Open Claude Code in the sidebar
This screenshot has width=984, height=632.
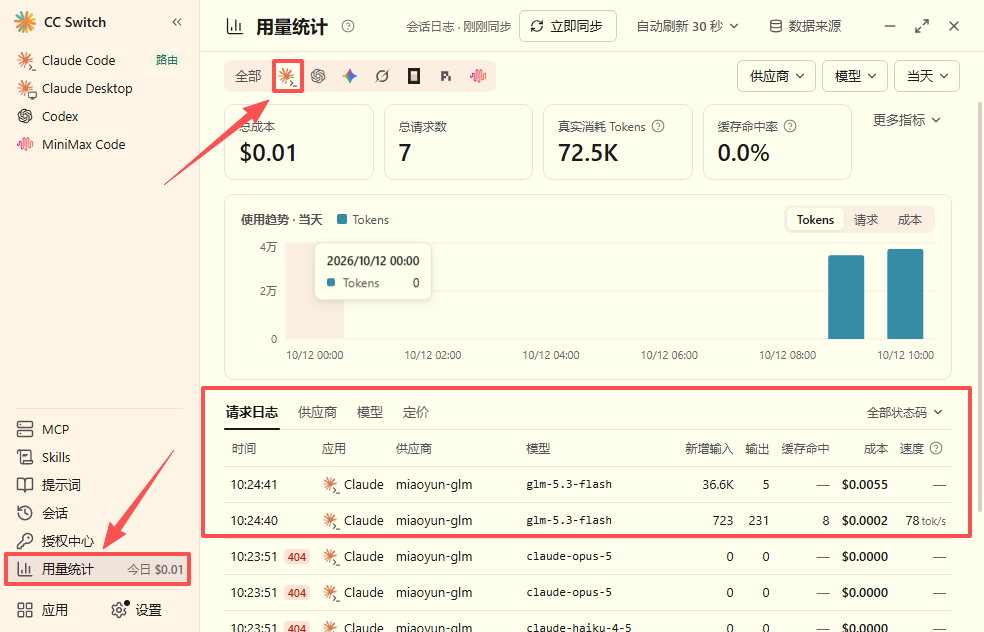(x=78, y=60)
